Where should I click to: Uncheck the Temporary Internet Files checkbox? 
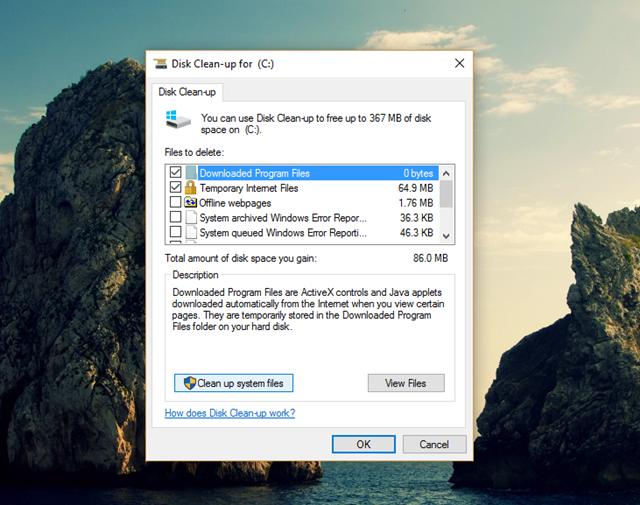[x=176, y=187]
